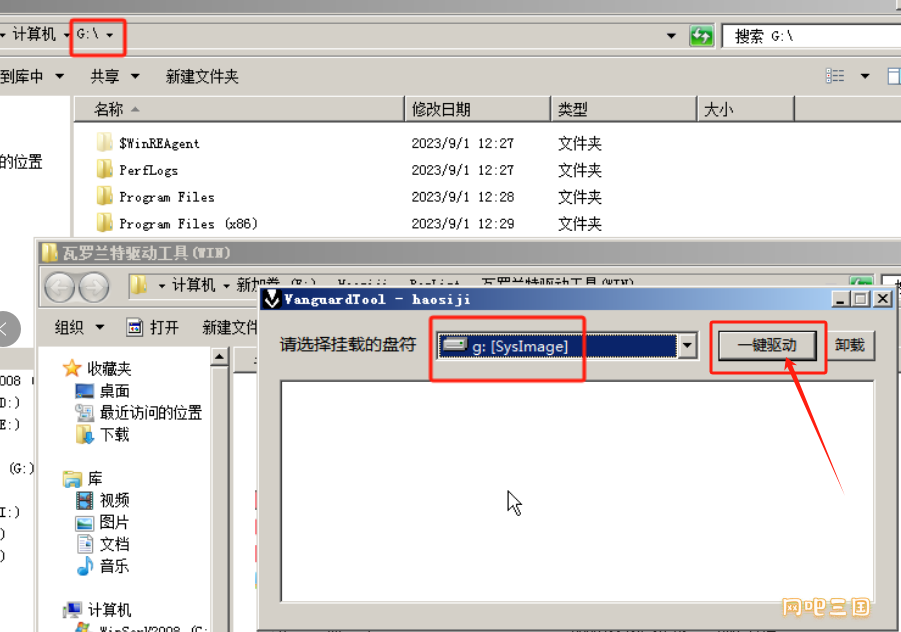Click the navigation pane scroll-up arrow
Screen dimensions: 901x632
219,357
